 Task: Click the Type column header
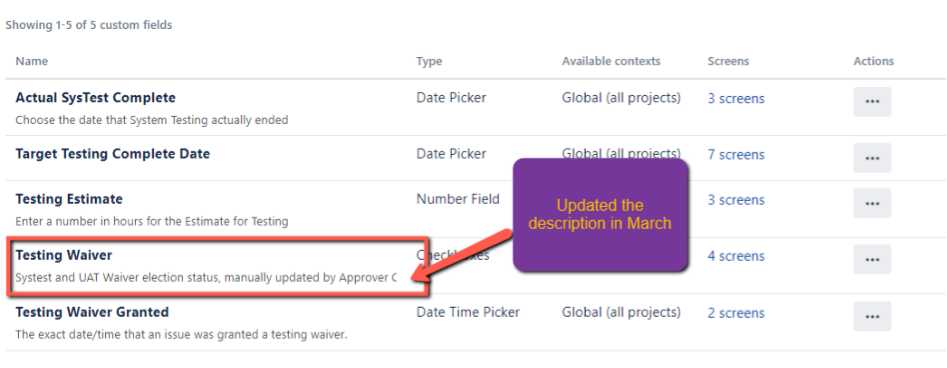(429, 62)
